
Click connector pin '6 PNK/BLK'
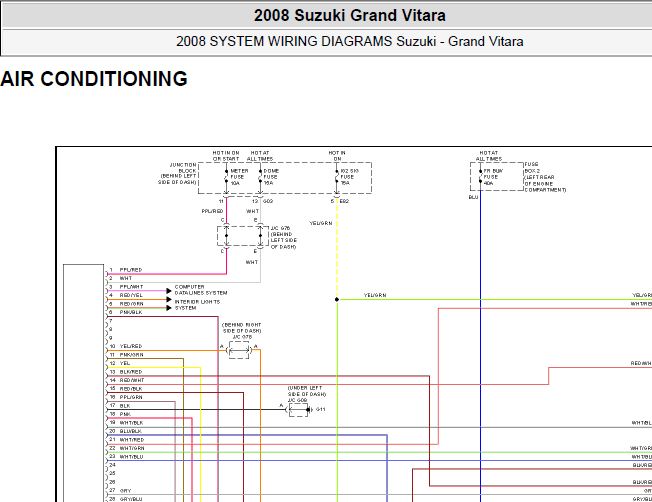pos(126,312)
